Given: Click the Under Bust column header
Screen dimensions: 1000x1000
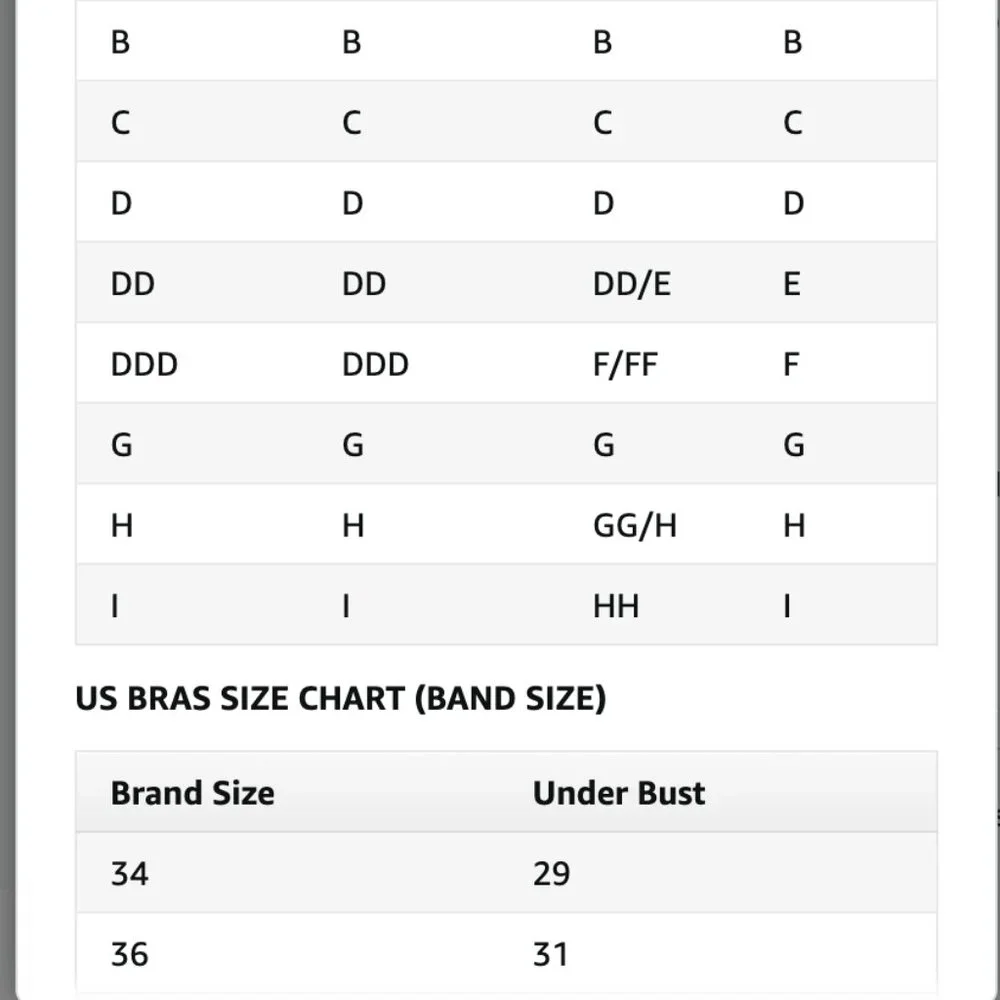Looking at the screenshot, I should click(619, 793).
